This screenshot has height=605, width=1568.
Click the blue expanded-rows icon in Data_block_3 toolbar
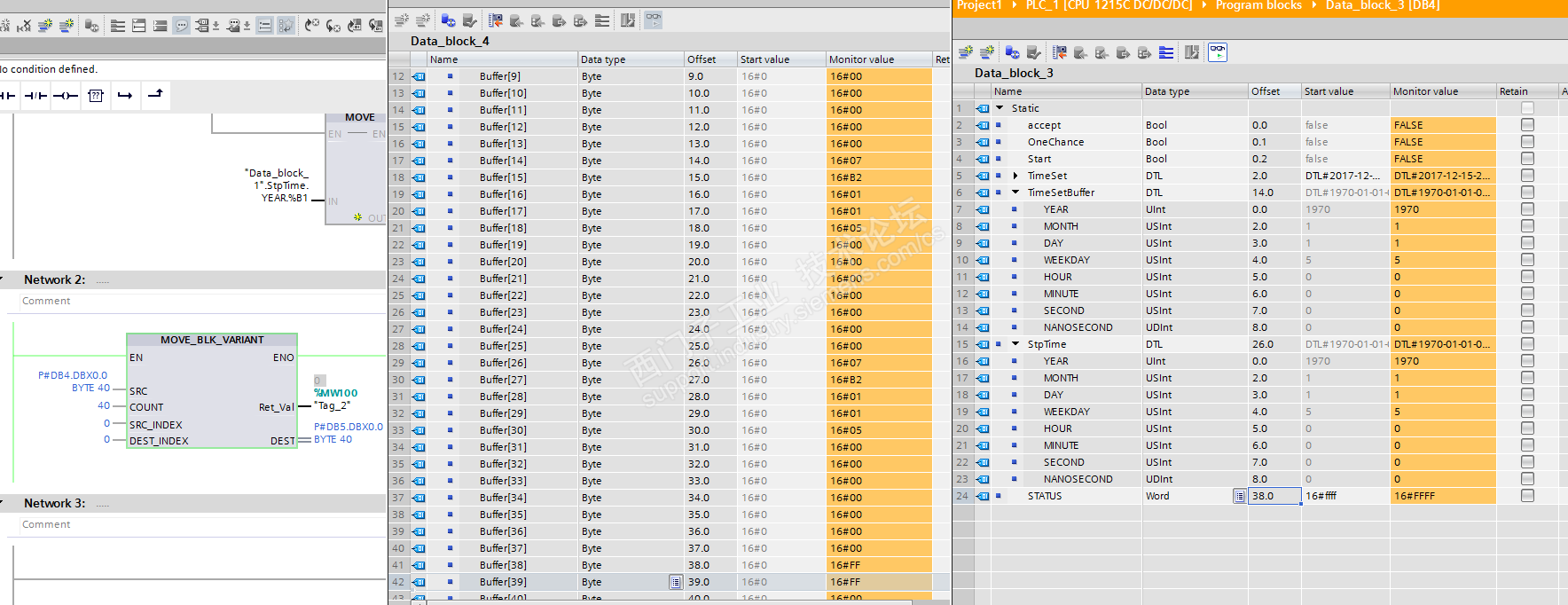coord(1166,52)
